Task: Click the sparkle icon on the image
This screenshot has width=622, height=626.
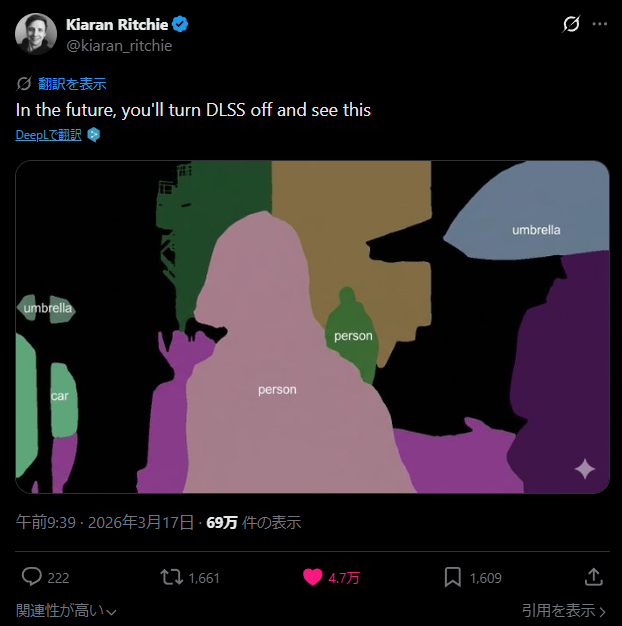Action: pos(584,469)
